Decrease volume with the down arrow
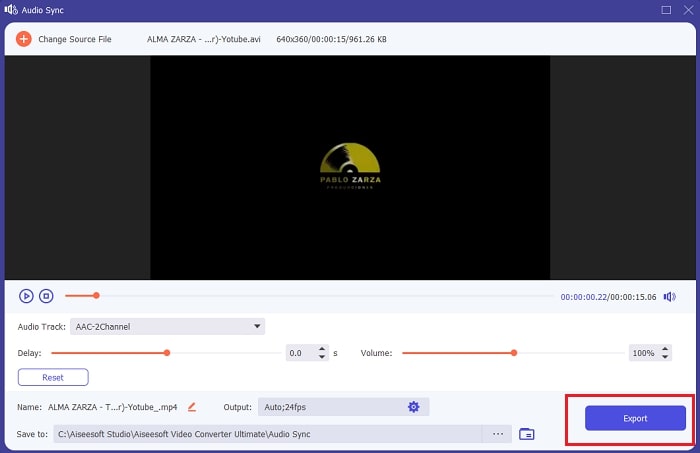The image size is (700, 453). pos(665,357)
